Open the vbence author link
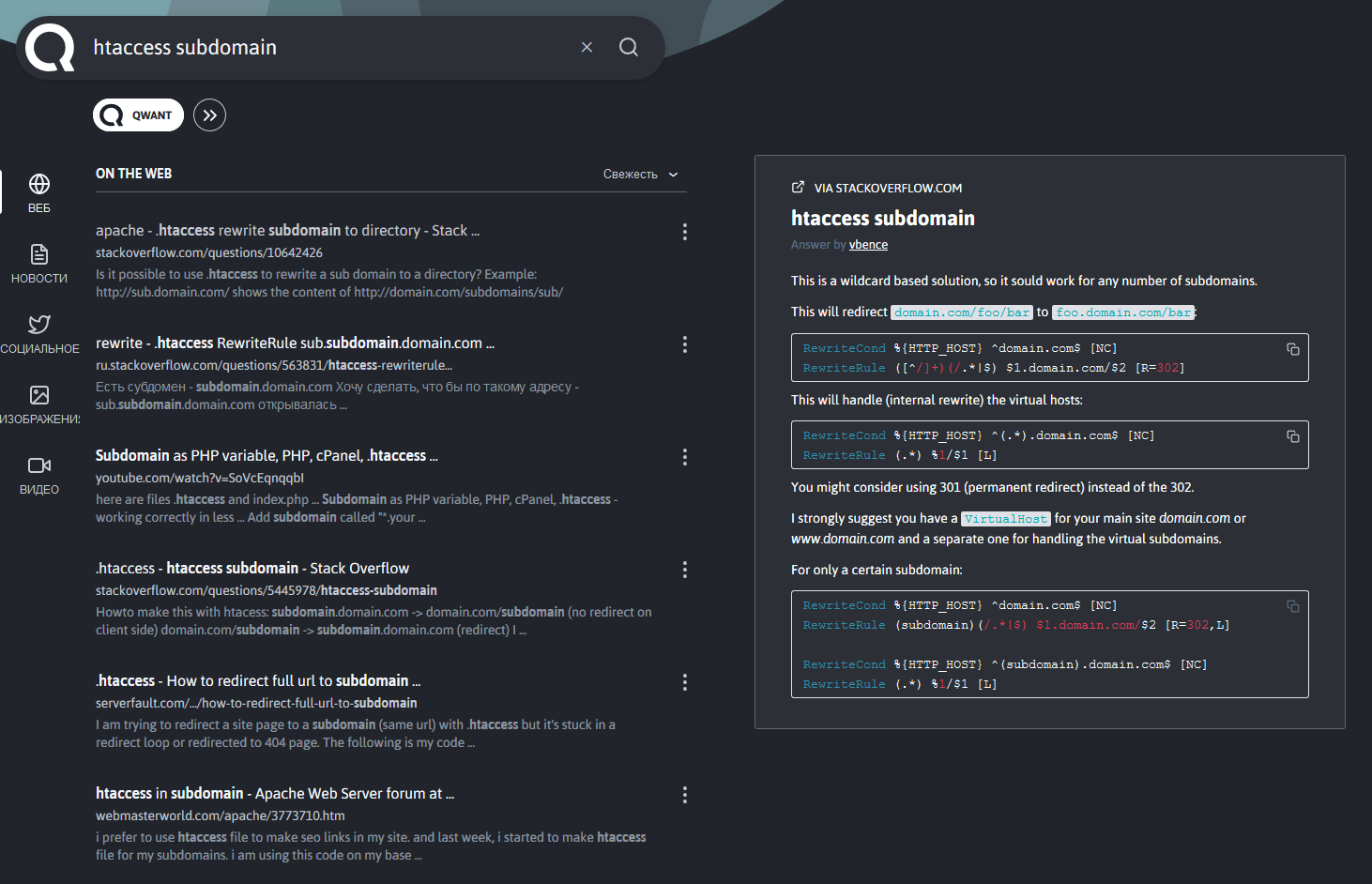Viewport: 1372px width, 884px height. 868,245
